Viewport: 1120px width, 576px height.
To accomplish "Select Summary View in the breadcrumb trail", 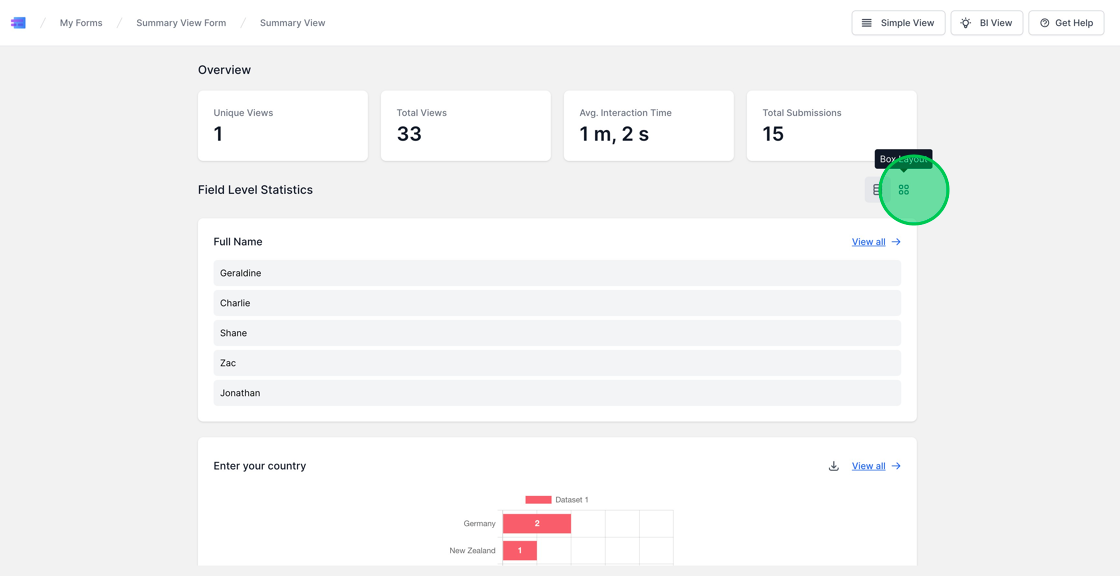I will tap(290, 22).
